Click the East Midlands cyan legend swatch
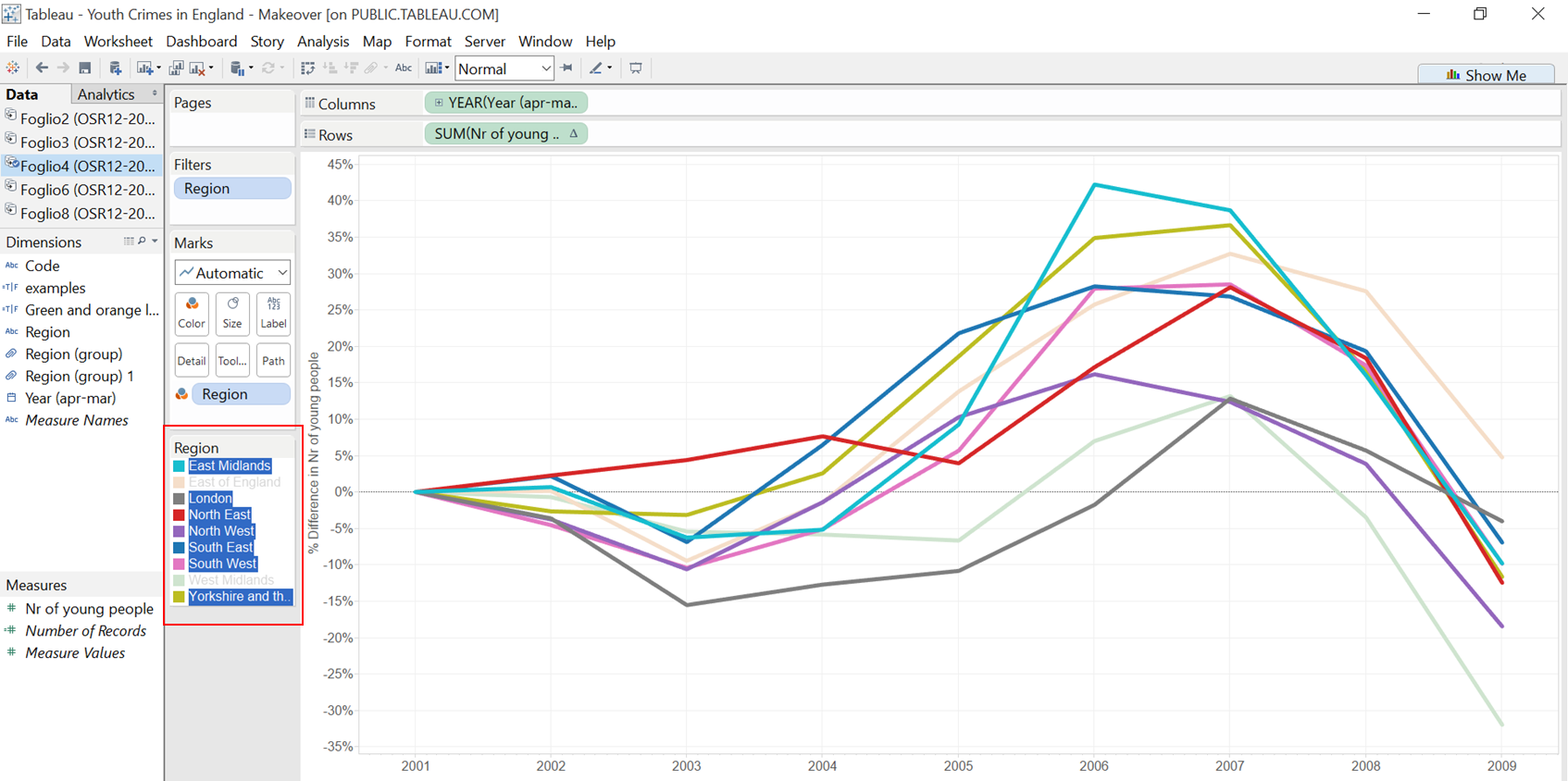 pyautogui.click(x=180, y=466)
